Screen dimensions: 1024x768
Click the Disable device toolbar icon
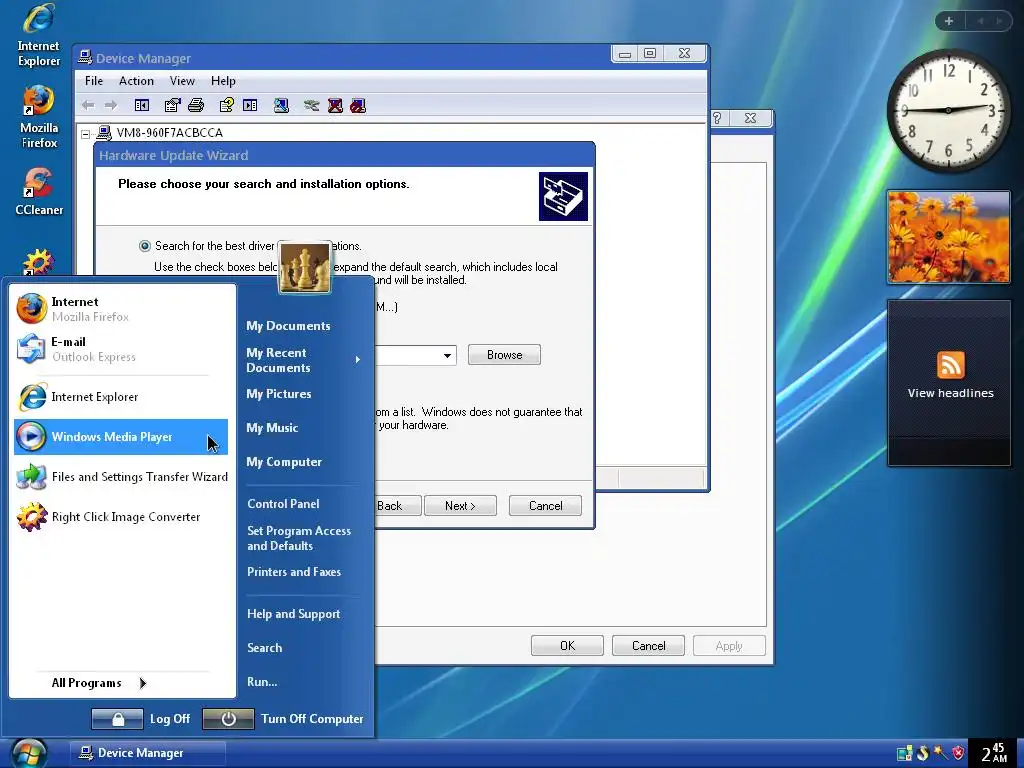(x=358, y=105)
